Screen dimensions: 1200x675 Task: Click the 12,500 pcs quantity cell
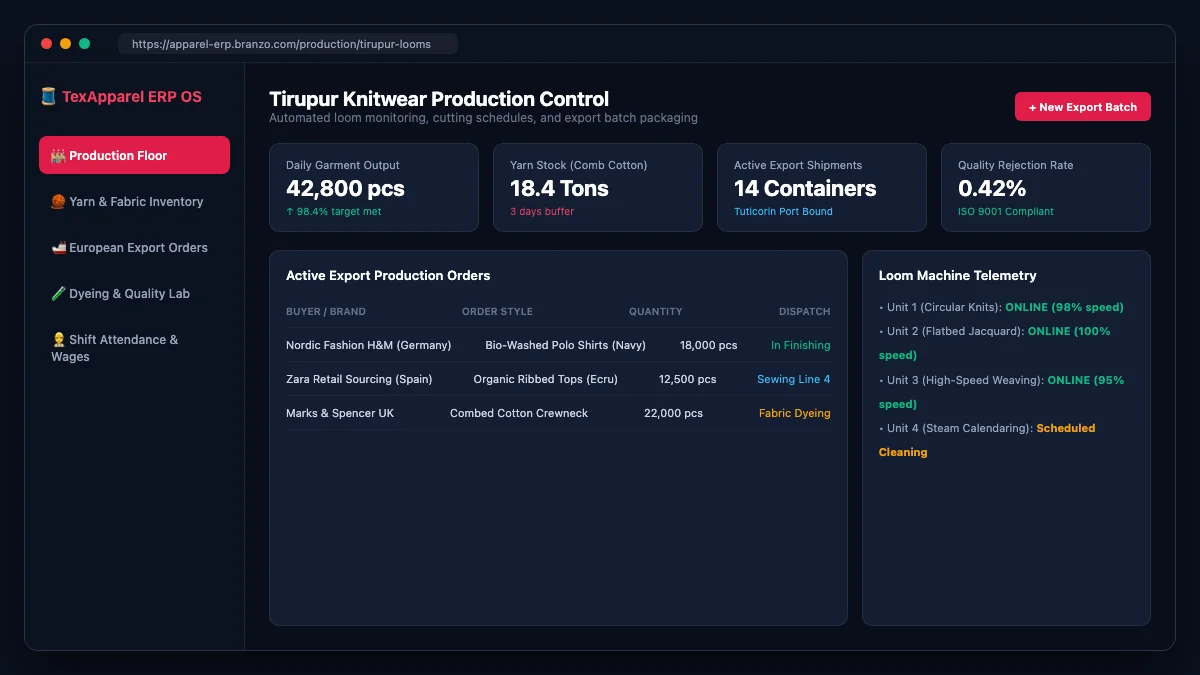point(688,379)
